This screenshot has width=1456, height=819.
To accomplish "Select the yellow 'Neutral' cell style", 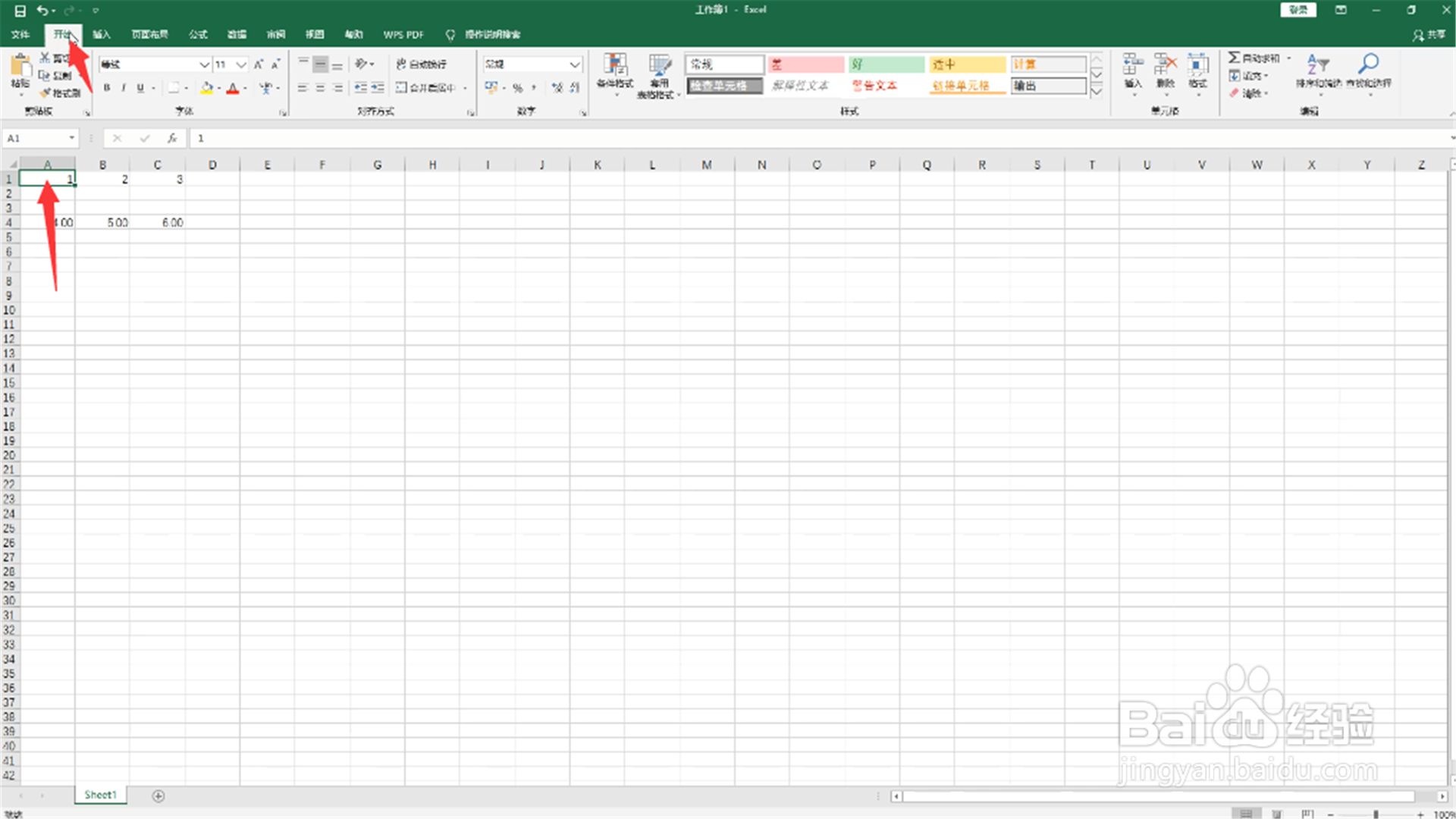I will pyautogui.click(x=968, y=64).
